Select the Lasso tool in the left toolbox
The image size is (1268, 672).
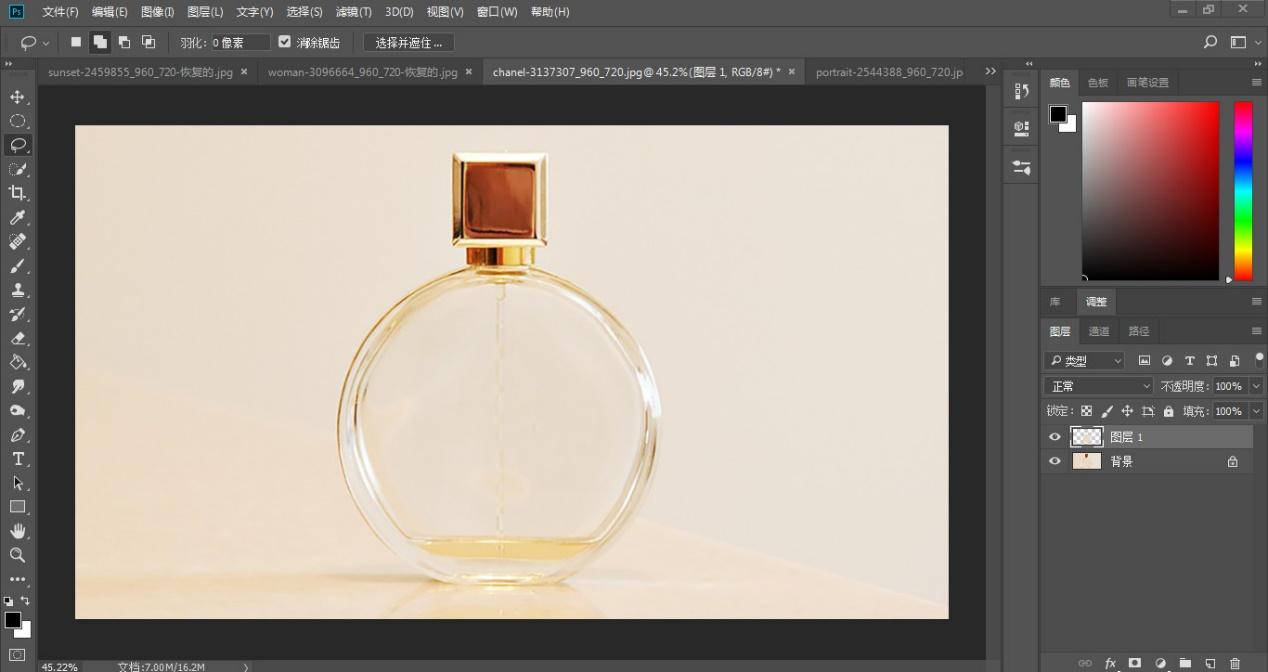click(x=17, y=145)
